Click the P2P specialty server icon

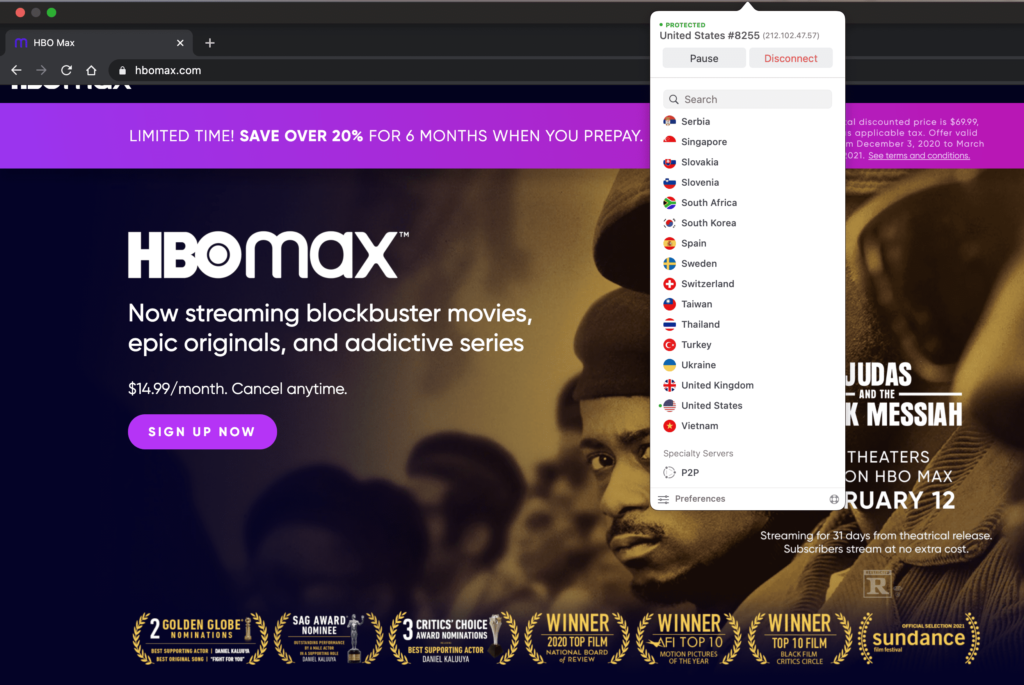[x=669, y=472]
